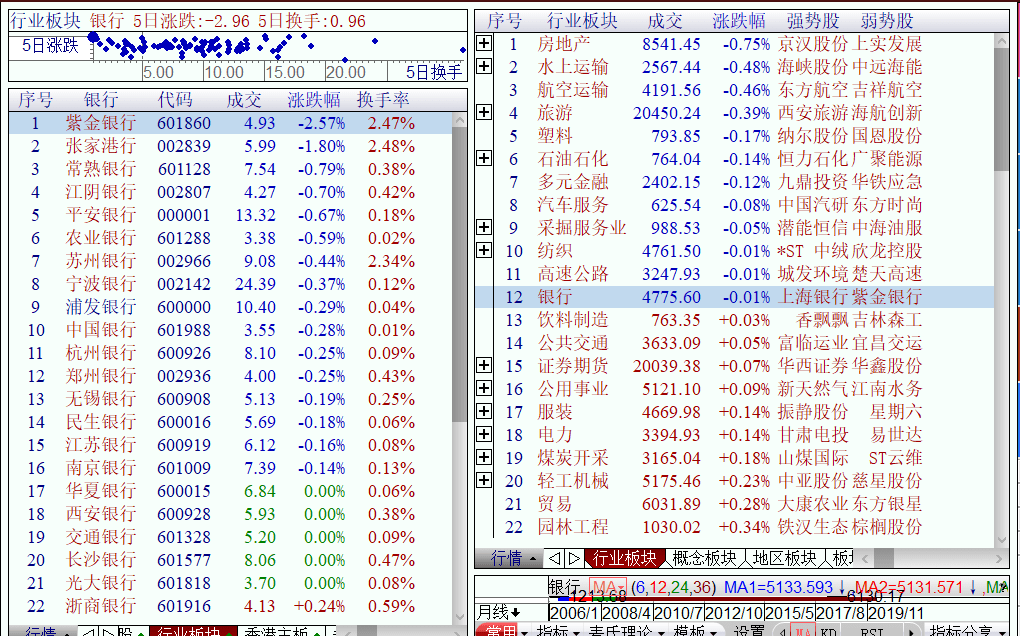Sort bank list by 涨跌幅 column header

[x=314, y=99]
